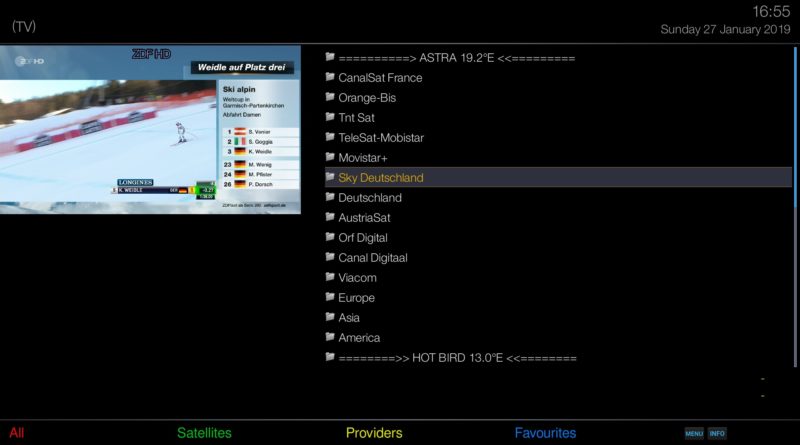800x445 pixels.
Task: Click folder icon beside Sky Deutschland
Action: click(330, 177)
